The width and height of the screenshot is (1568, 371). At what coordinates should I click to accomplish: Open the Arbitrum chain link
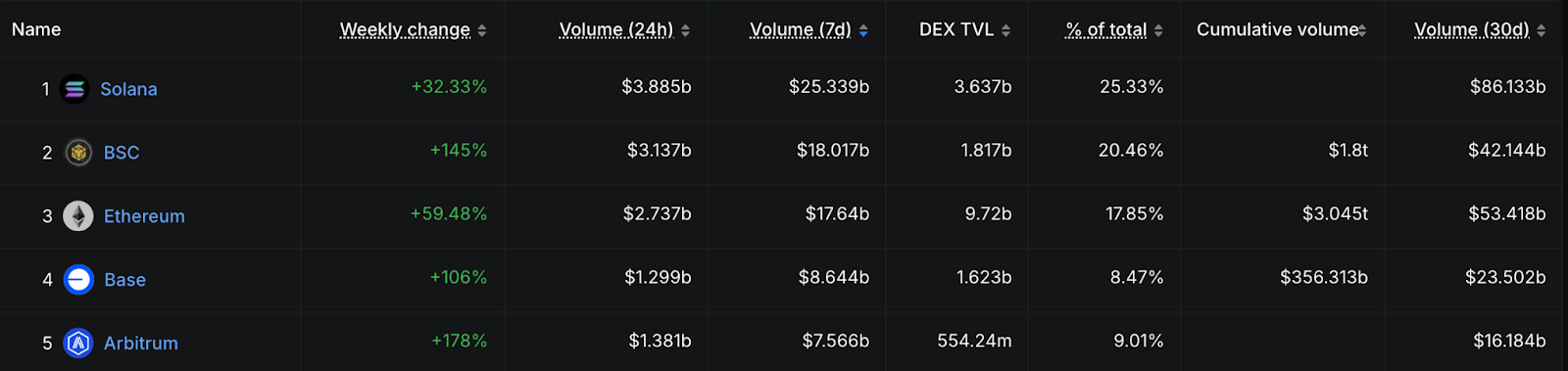141,344
